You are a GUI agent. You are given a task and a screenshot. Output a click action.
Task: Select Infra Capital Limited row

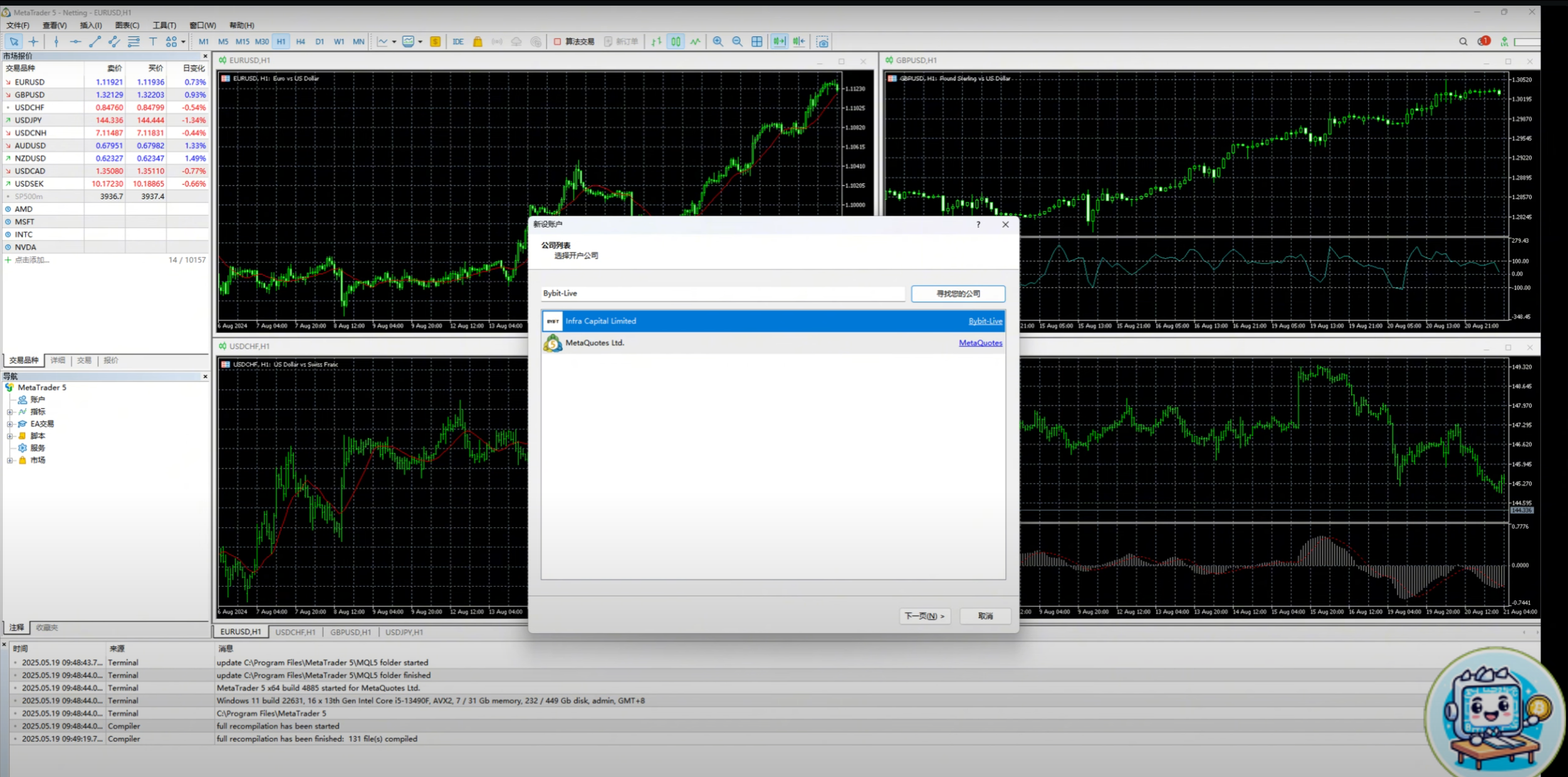point(773,321)
